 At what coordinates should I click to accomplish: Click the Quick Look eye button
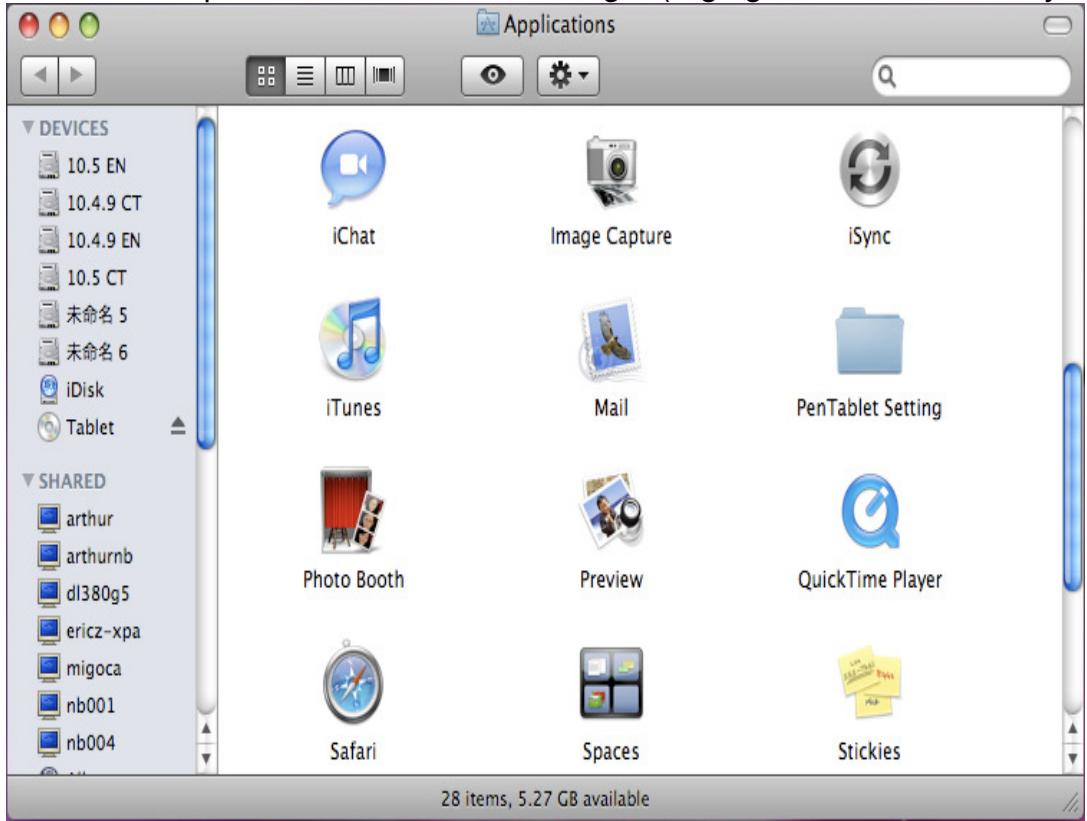[x=492, y=75]
